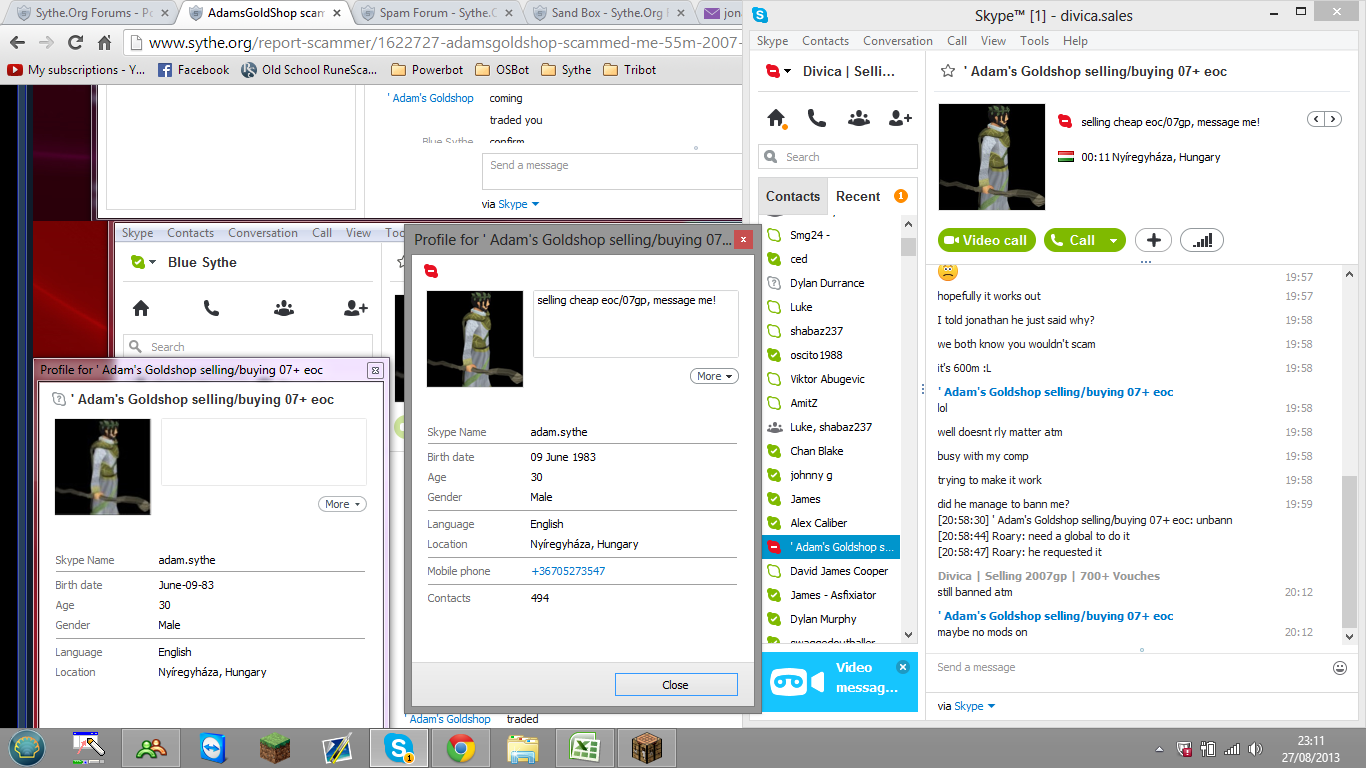Switch to the Sand Box browser tab
The width and height of the screenshot is (1366, 768).
608,13
